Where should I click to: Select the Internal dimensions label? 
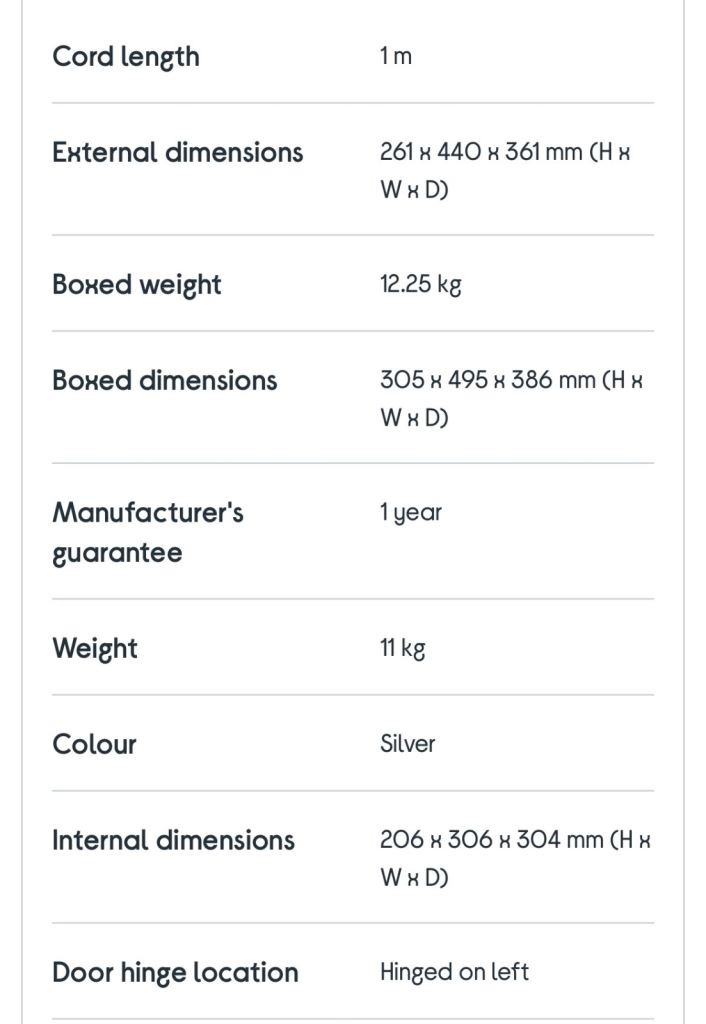pos(173,840)
